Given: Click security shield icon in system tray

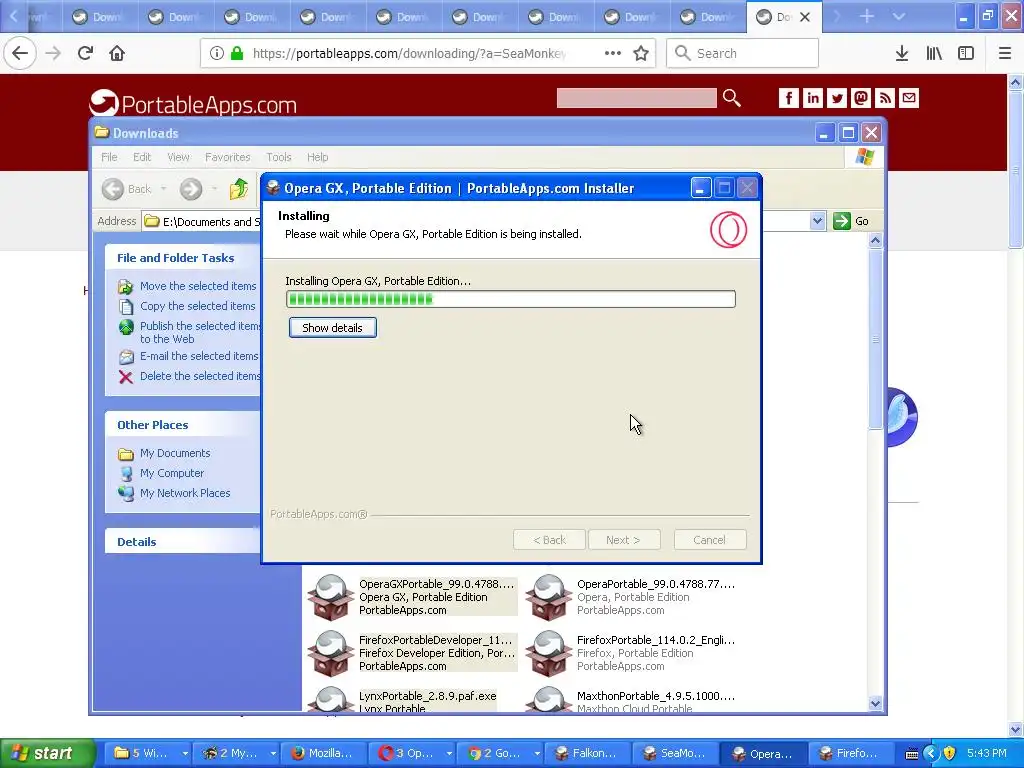Looking at the screenshot, I should (x=949, y=753).
